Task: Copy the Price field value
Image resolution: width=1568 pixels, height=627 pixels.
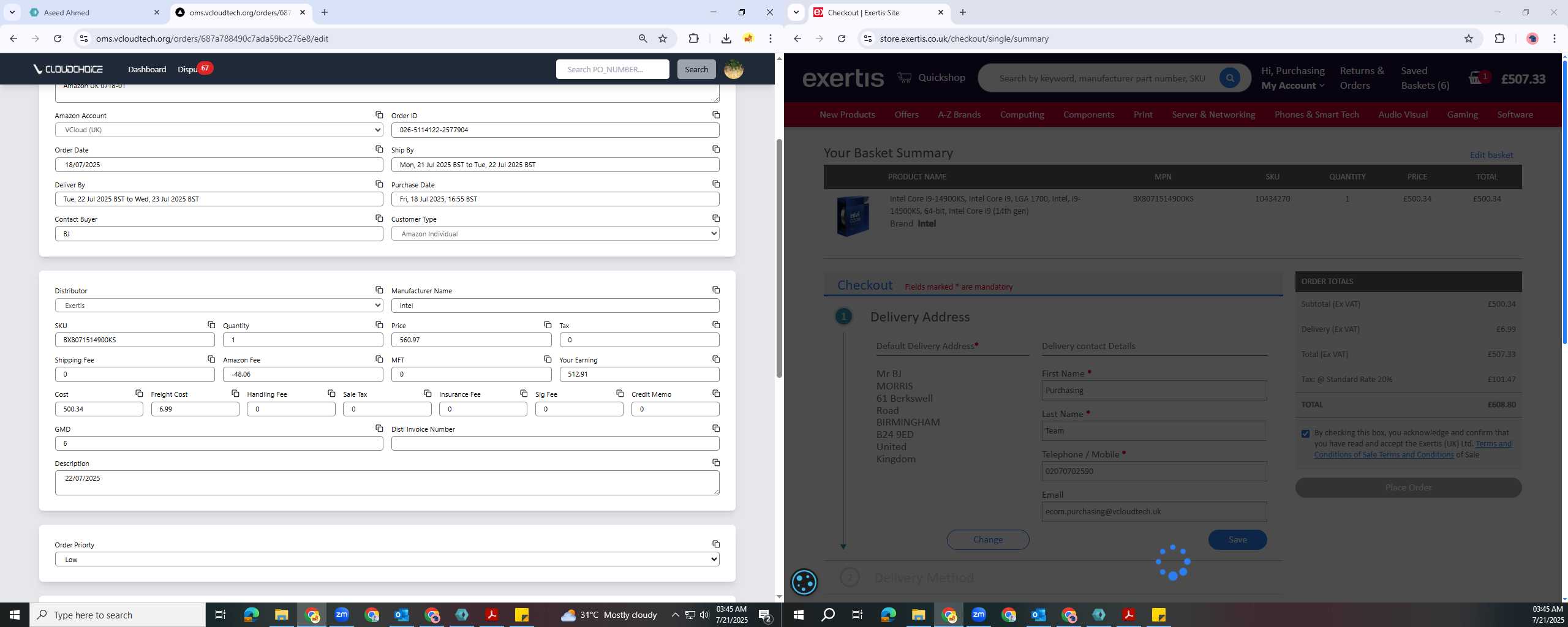Action: click(547, 325)
